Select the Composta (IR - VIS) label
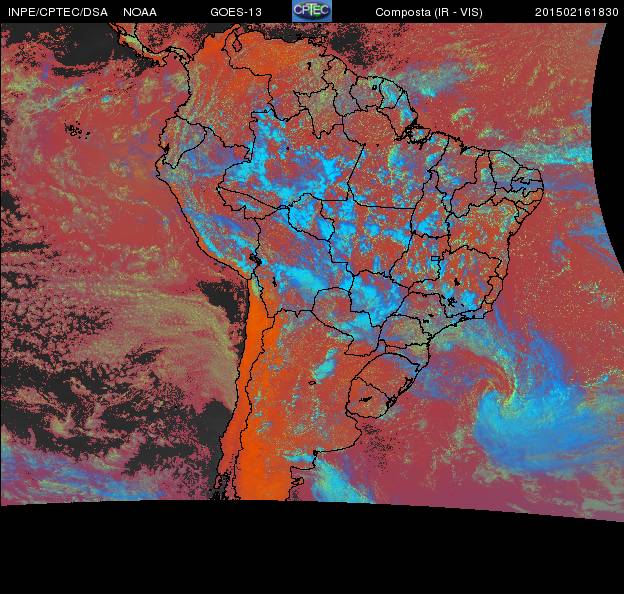The height and width of the screenshot is (594, 624). click(x=429, y=13)
